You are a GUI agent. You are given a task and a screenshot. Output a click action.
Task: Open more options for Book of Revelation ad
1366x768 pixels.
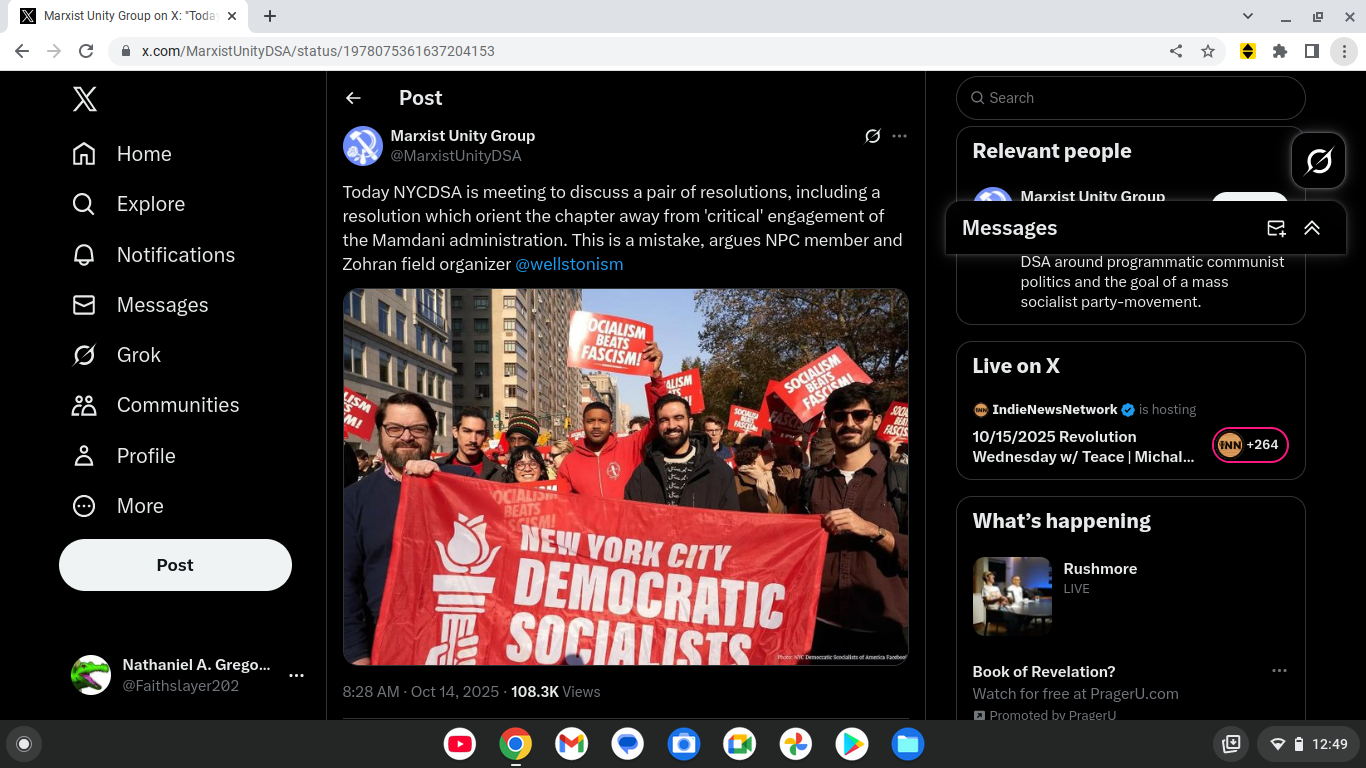1279,671
